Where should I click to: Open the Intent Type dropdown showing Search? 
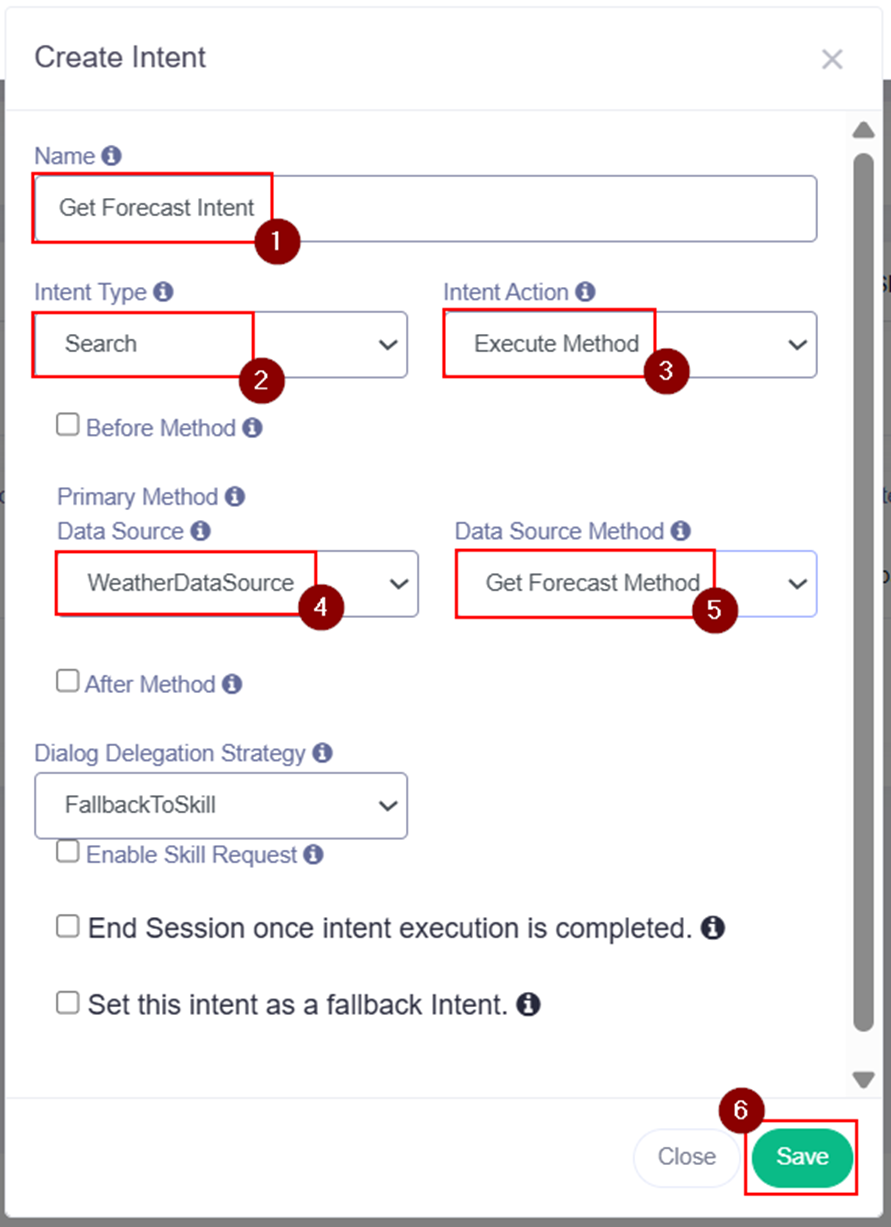(220, 345)
